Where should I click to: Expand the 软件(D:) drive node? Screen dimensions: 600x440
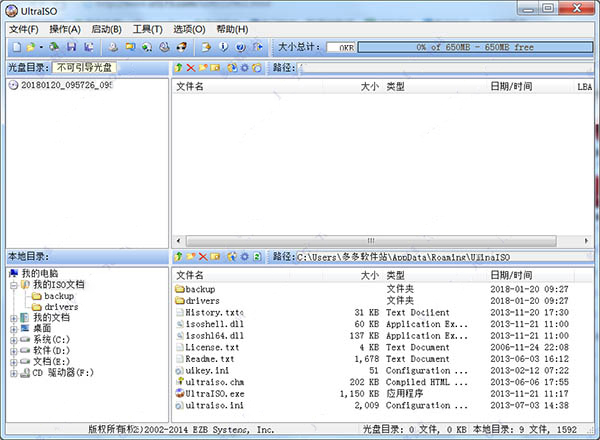click(x=14, y=351)
